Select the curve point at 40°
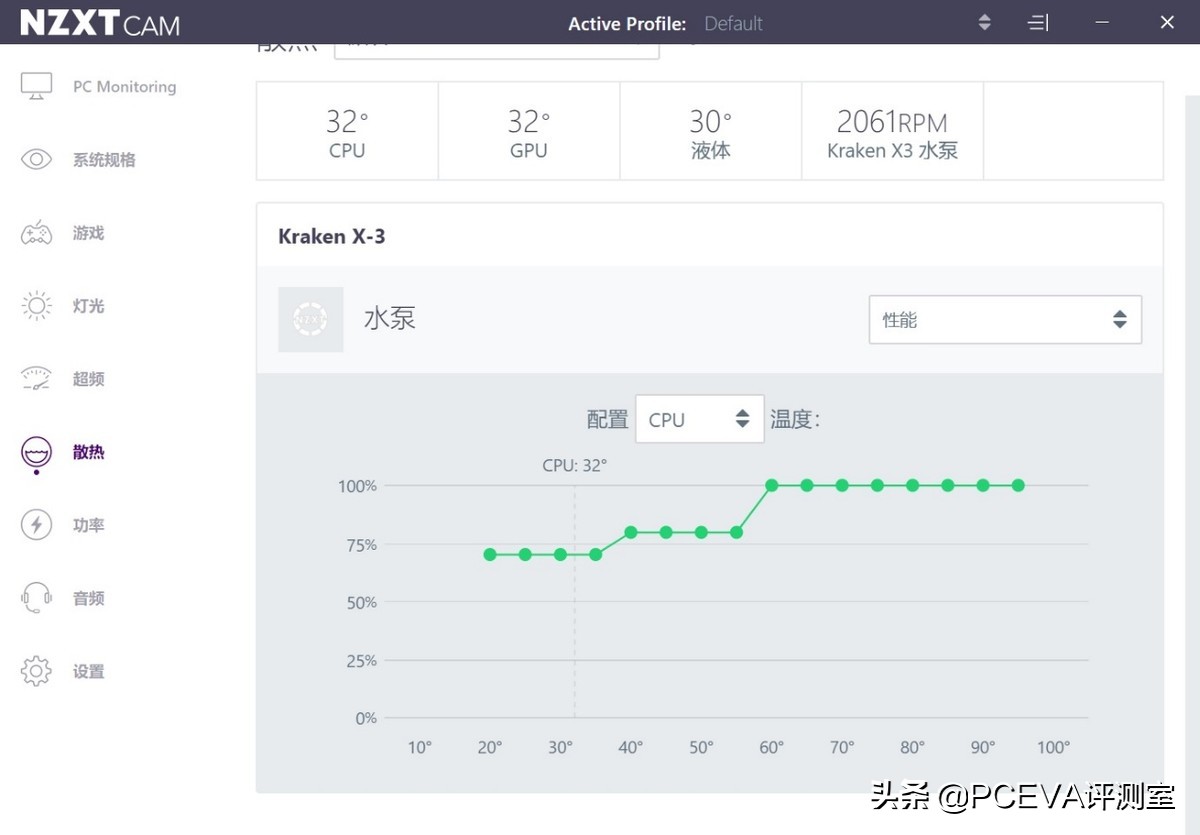Image resolution: width=1200 pixels, height=835 pixels. (x=631, y=532)
